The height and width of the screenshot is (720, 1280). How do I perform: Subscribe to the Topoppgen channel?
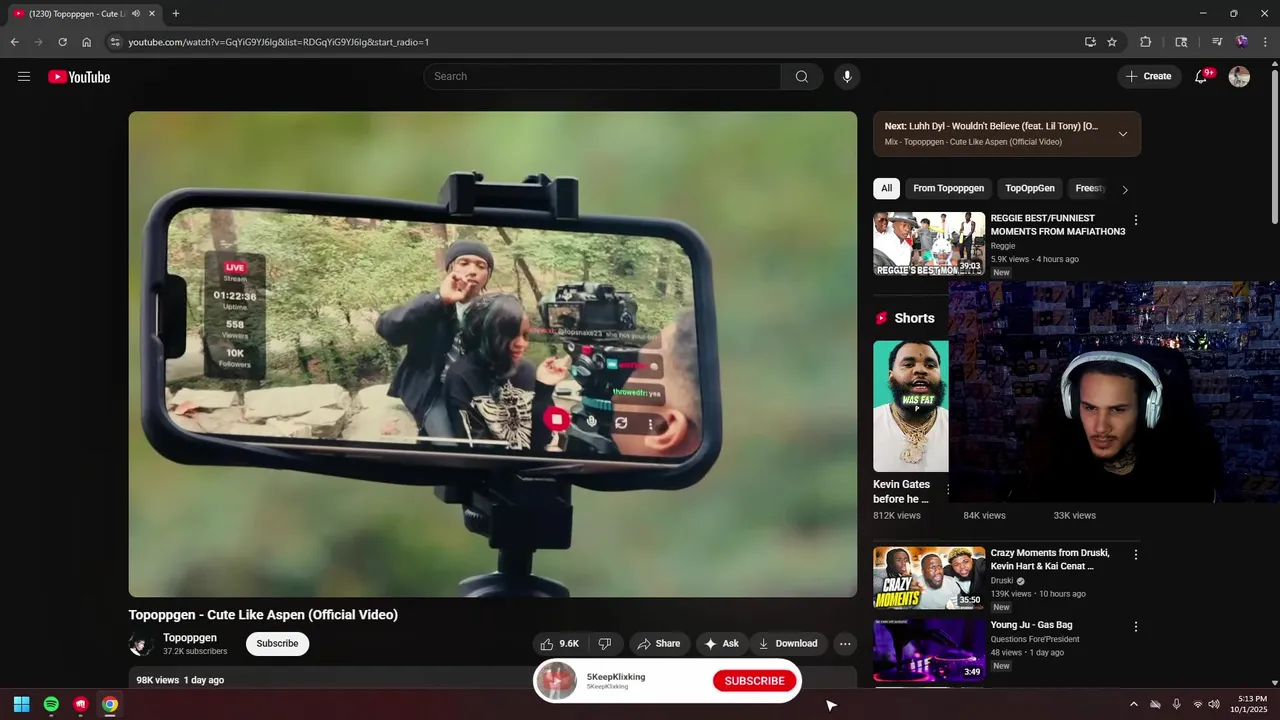pos(277,644)
